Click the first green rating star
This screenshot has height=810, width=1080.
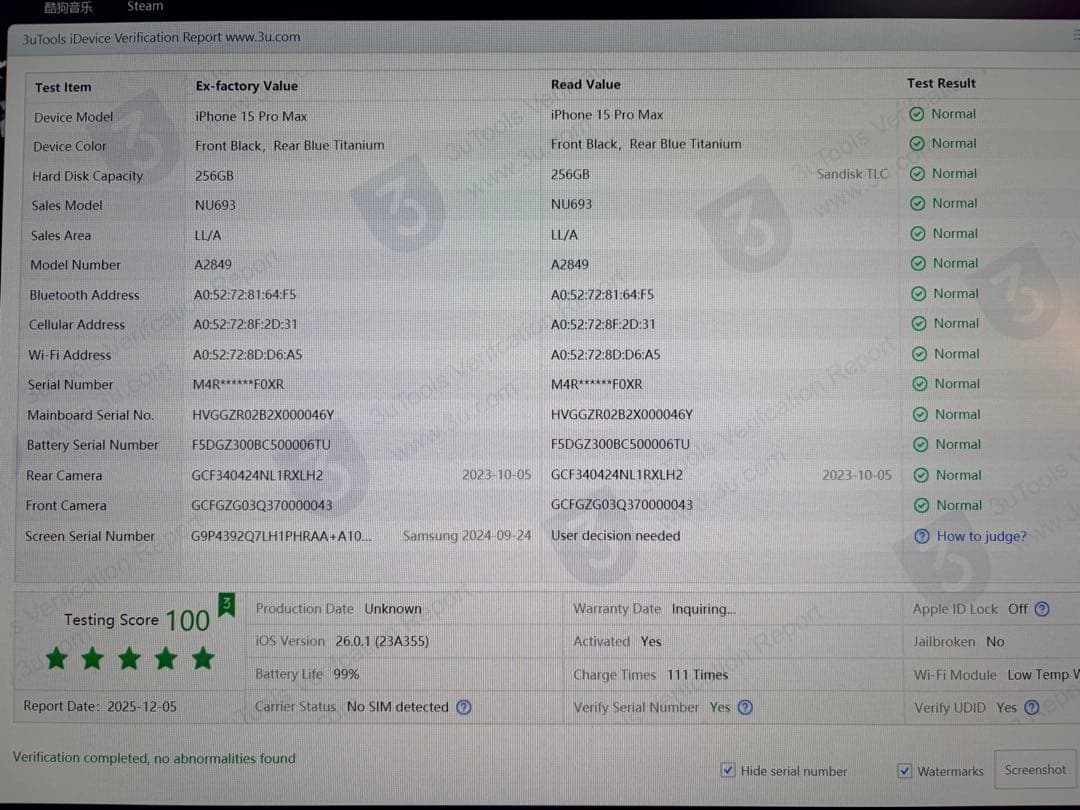[x=56, y=658]
